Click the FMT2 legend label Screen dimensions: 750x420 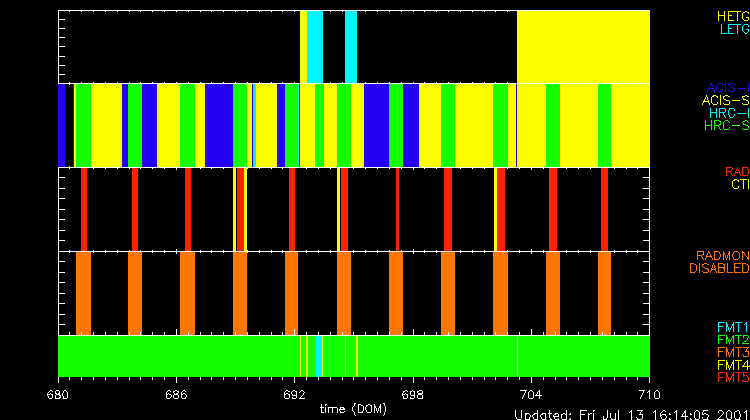[732, 340]
